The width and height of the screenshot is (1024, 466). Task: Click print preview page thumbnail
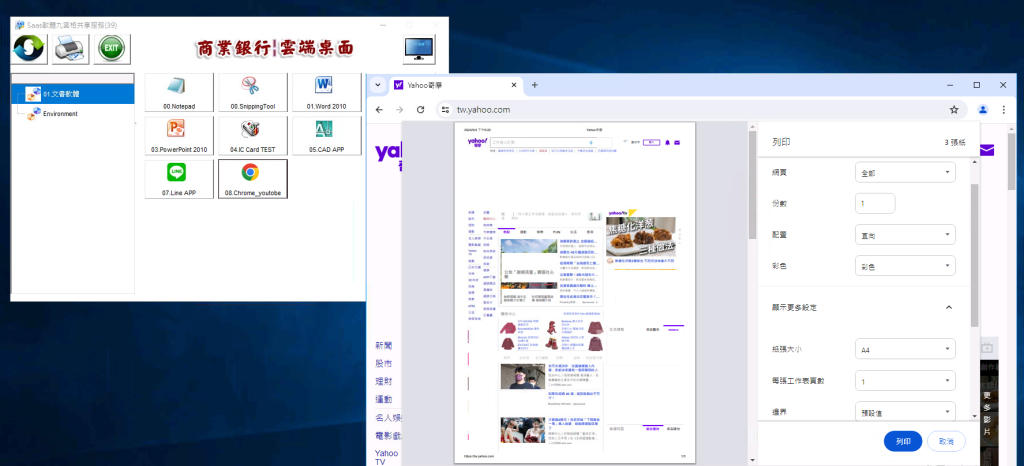pyautogui.click(x=575, y=292)
